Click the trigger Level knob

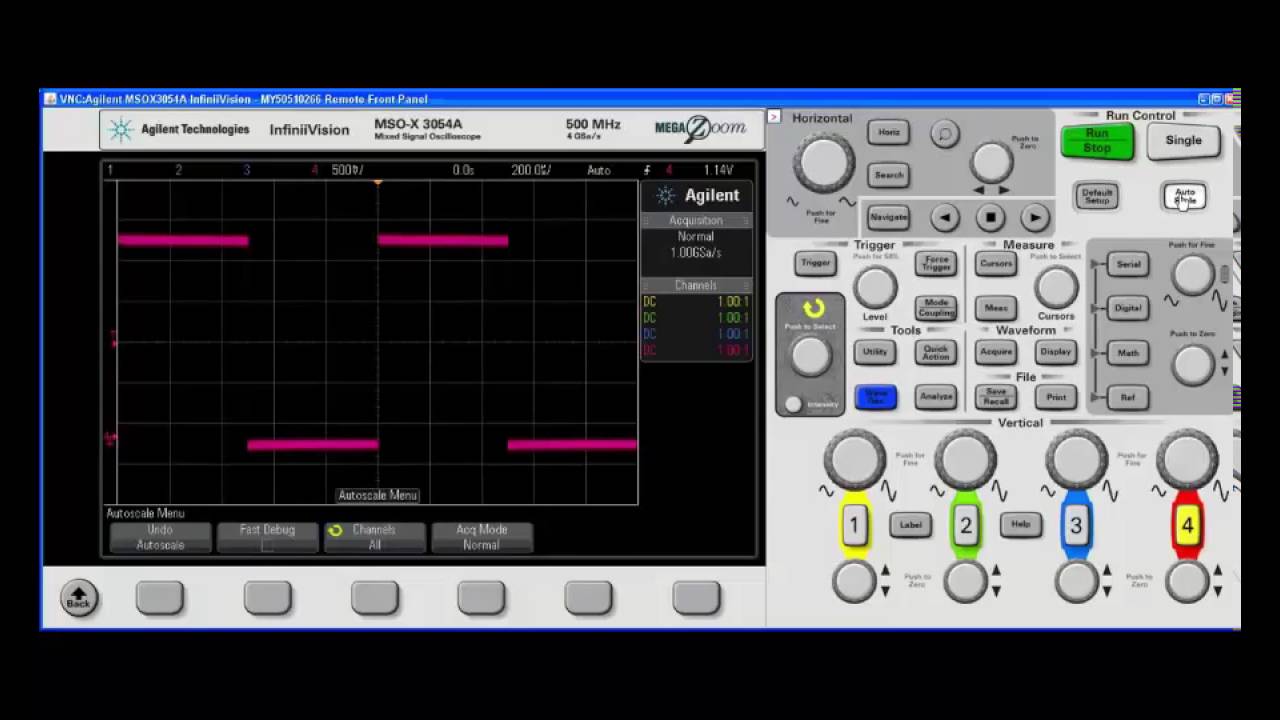coord(875,288)
